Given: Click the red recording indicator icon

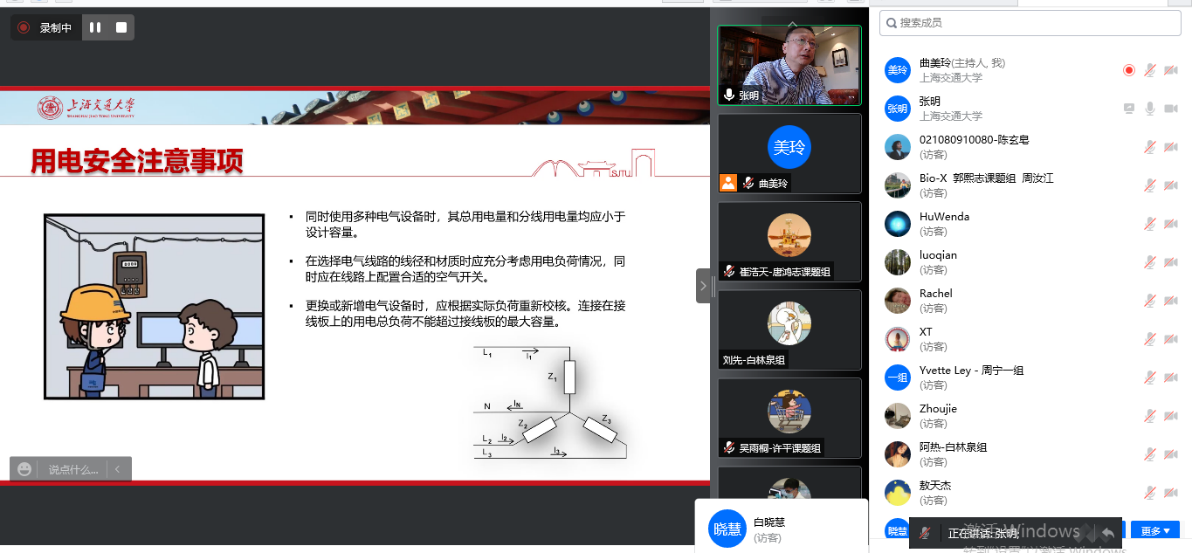Looking at the screenshot, I should [x=23, y=28].
